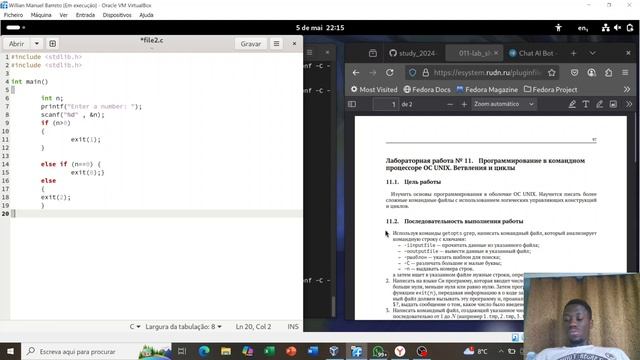Image resolution: width=640 pixels, height=360 pixels.
Task: Open Fedora Magazine bookmark
Action: pos(487,89)
